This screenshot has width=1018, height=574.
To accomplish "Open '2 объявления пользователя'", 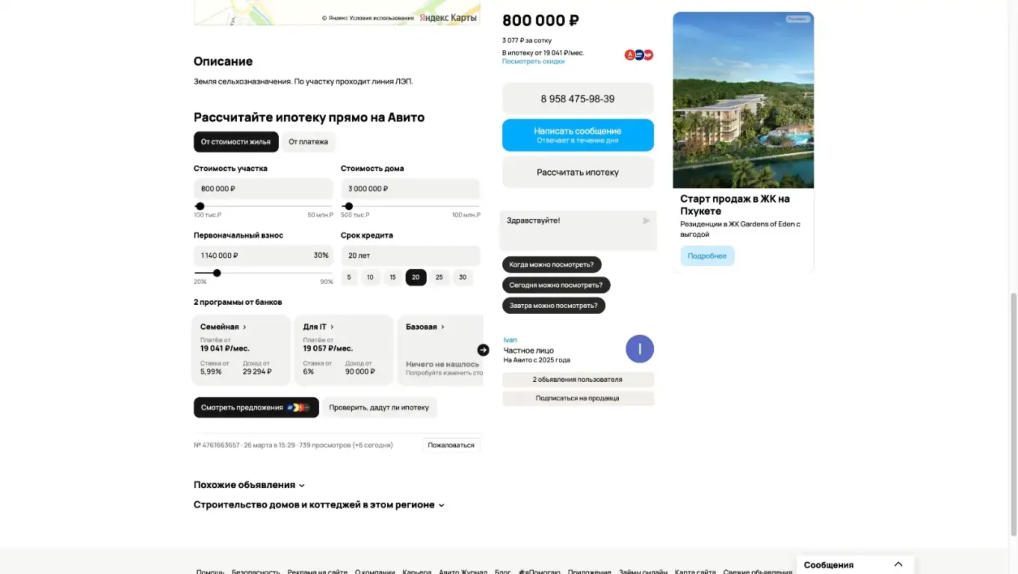I will pyautogui.click(x=578, y=379).
